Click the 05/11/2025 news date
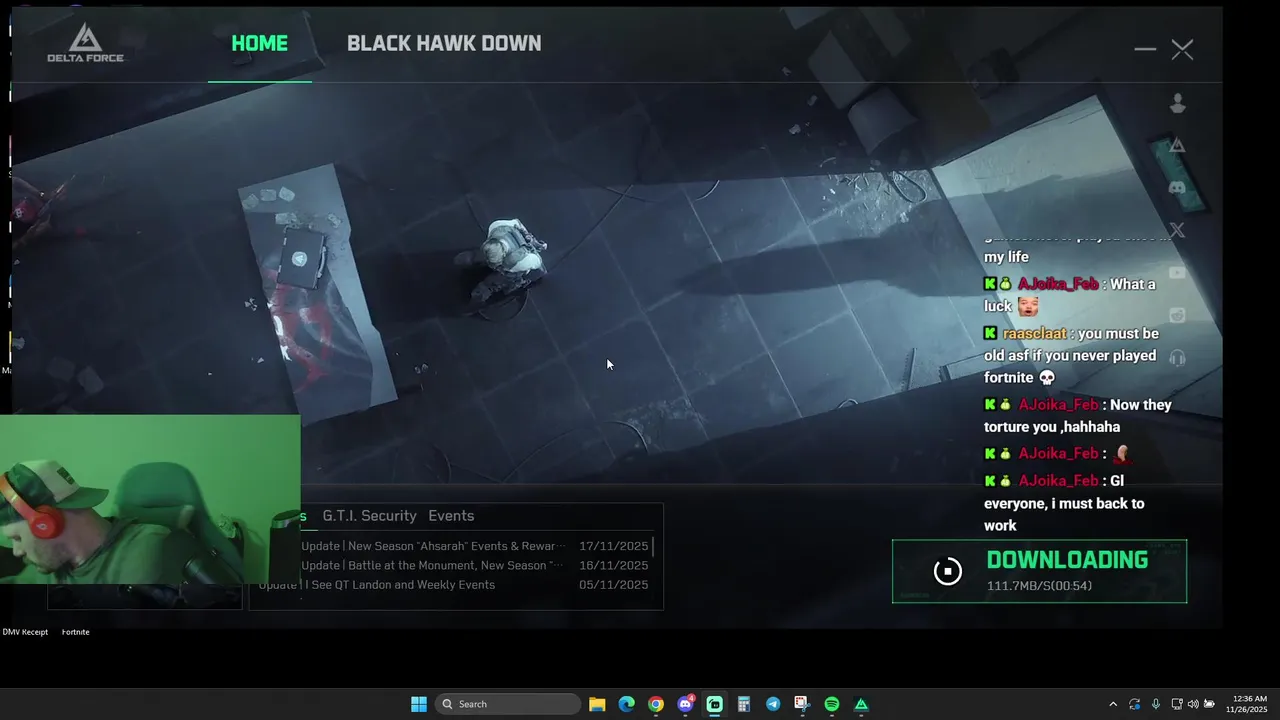Viewport: 1280px width, 720px height. point(613,585)
